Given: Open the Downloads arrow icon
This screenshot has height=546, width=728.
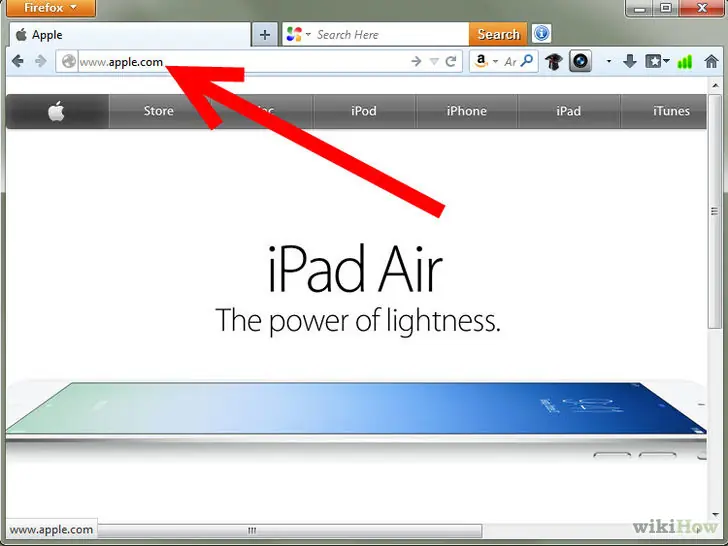Looking at the screenshot, I should [x=630, y=61].
